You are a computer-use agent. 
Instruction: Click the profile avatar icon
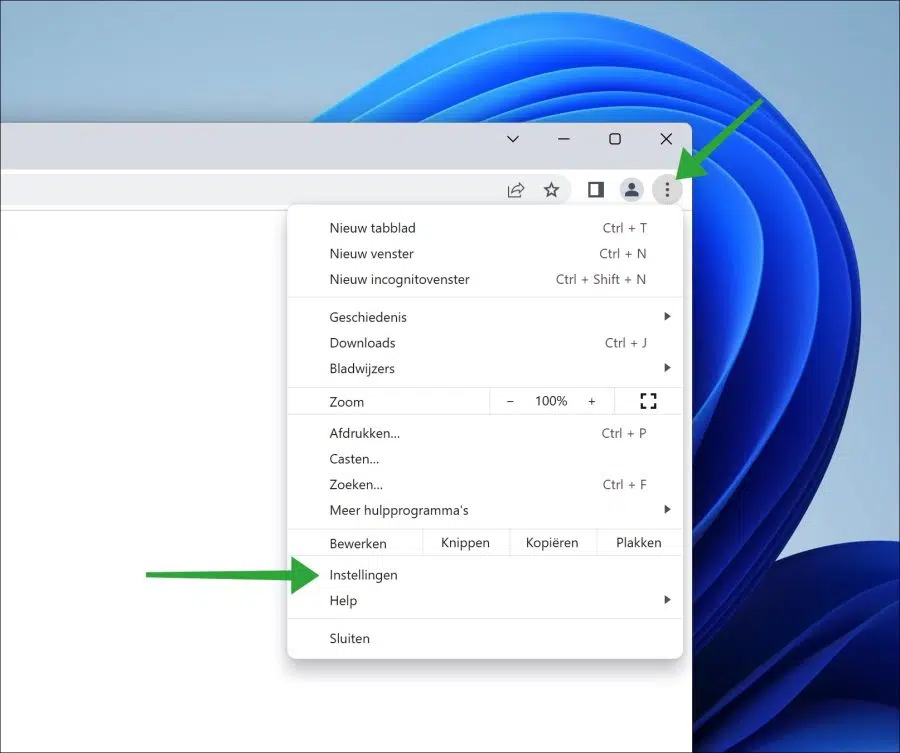(631, 189)
